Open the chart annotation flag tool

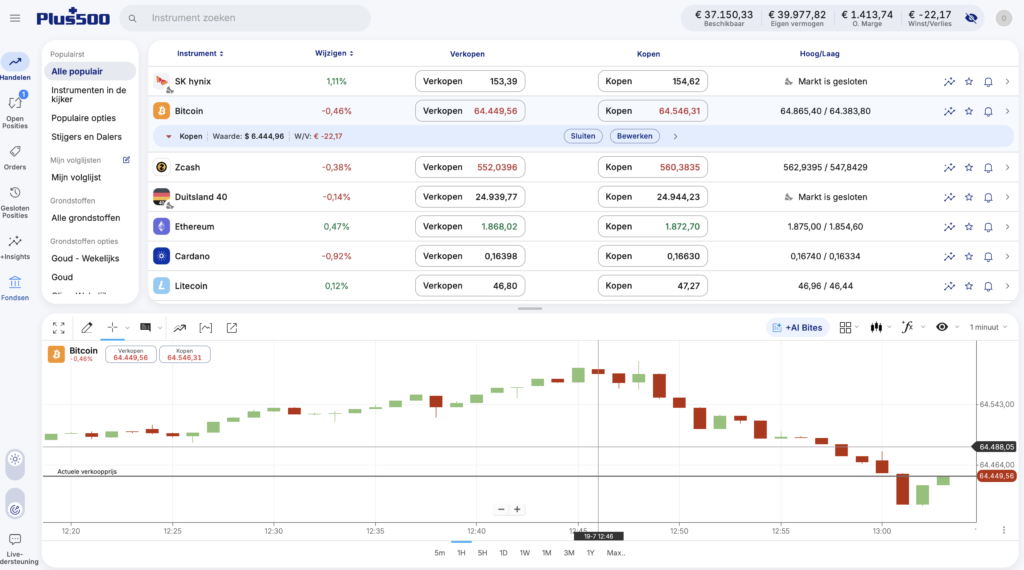click(146, 328)
